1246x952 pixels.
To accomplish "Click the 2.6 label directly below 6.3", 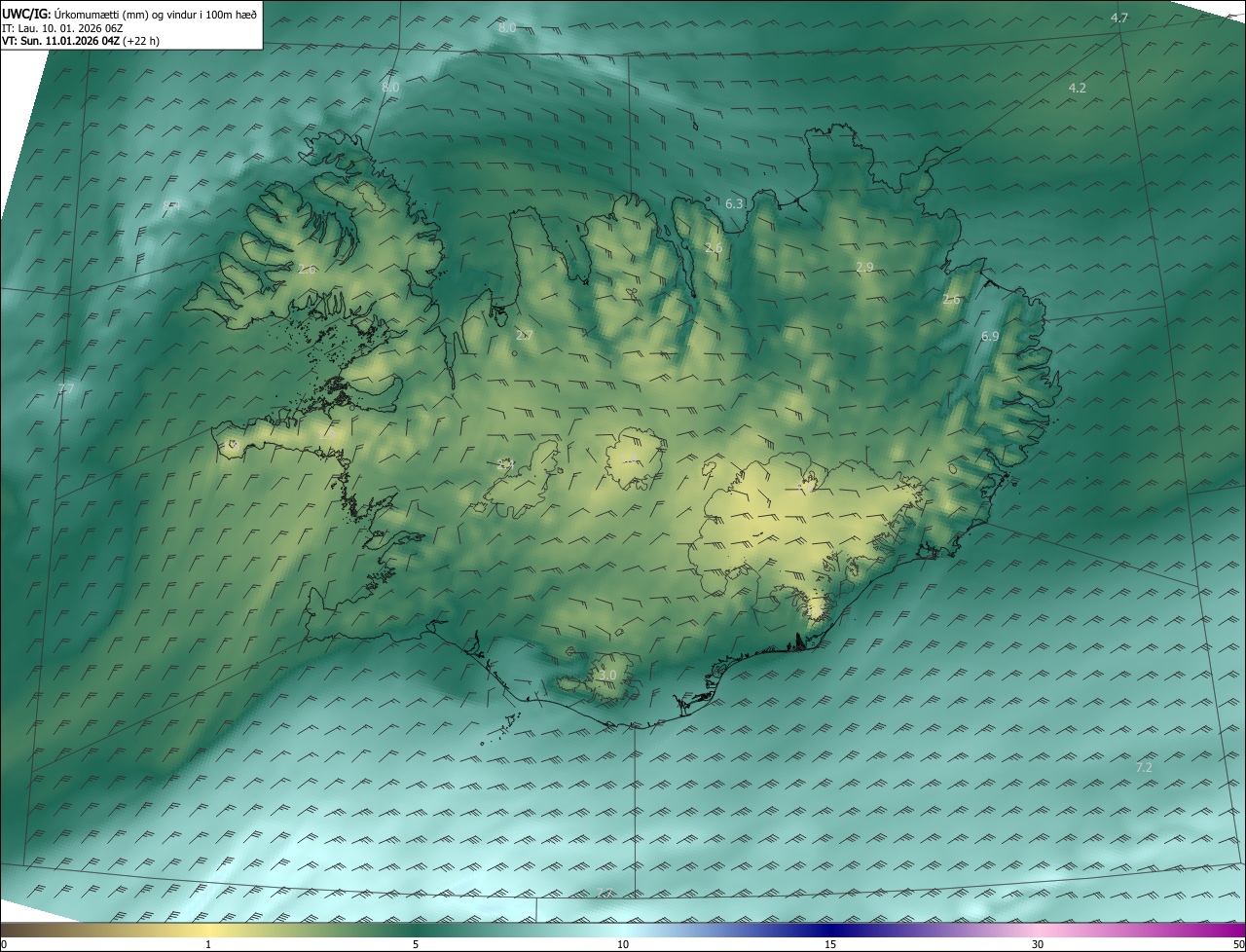I will (x=714, y=248).
